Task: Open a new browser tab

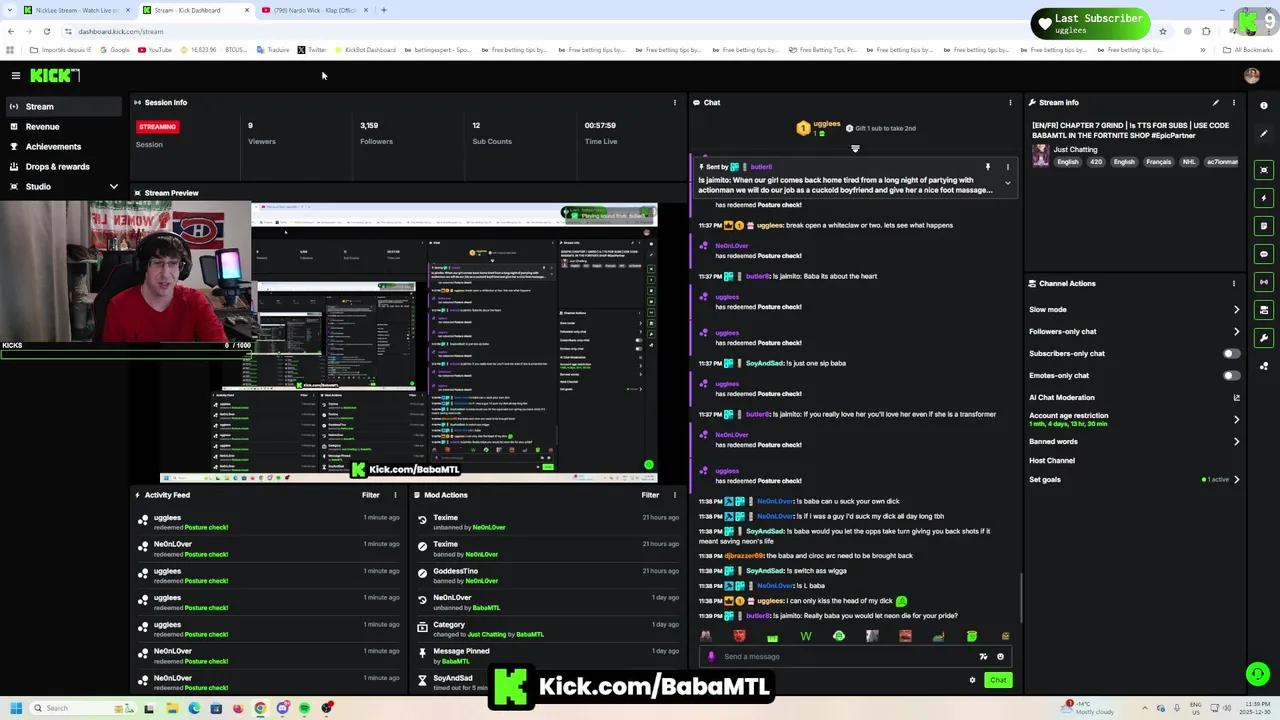Action: (383, 10)
